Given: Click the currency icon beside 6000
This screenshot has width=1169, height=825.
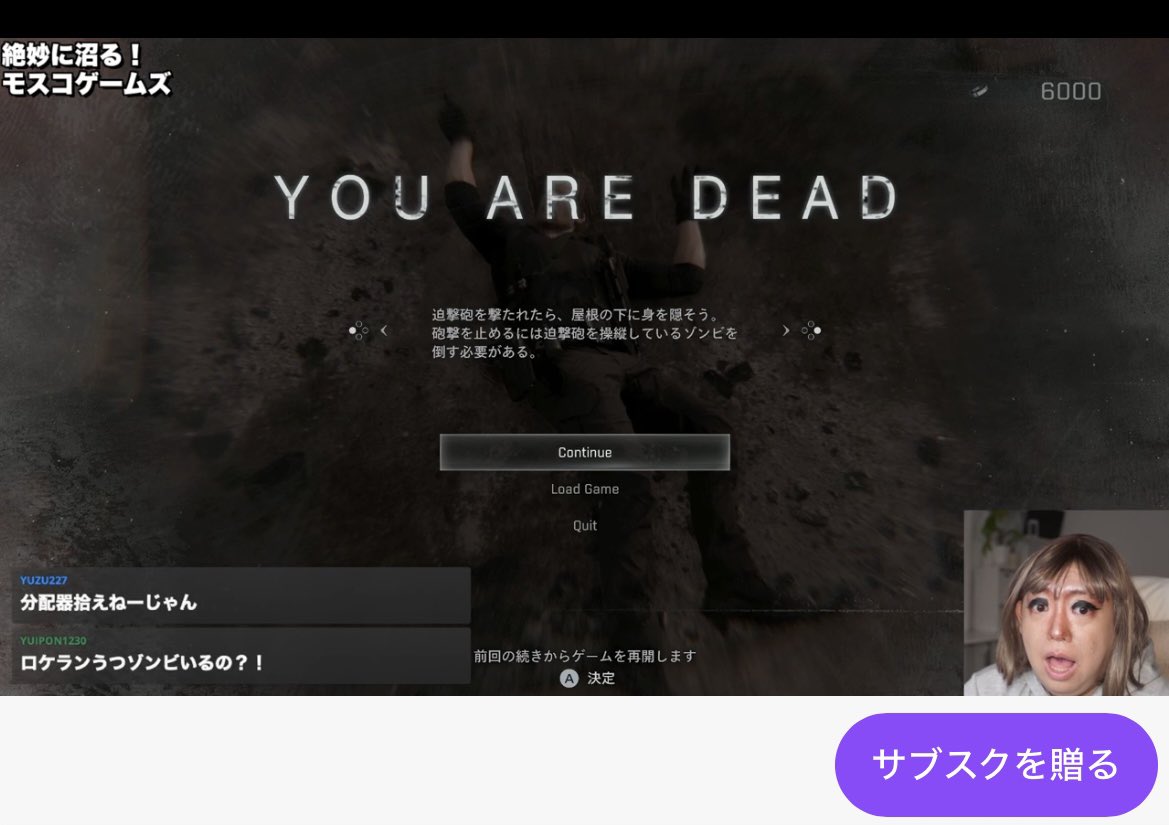Looking at the screenshot, I should (x=979, y=91).
